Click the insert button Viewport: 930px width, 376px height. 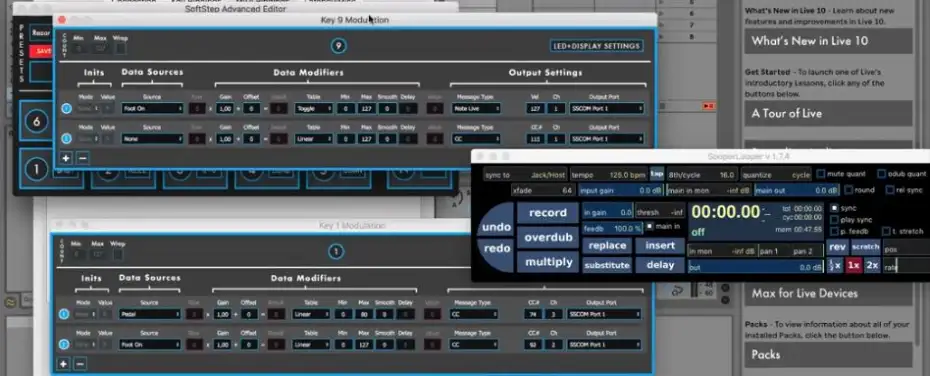[660, 246]
